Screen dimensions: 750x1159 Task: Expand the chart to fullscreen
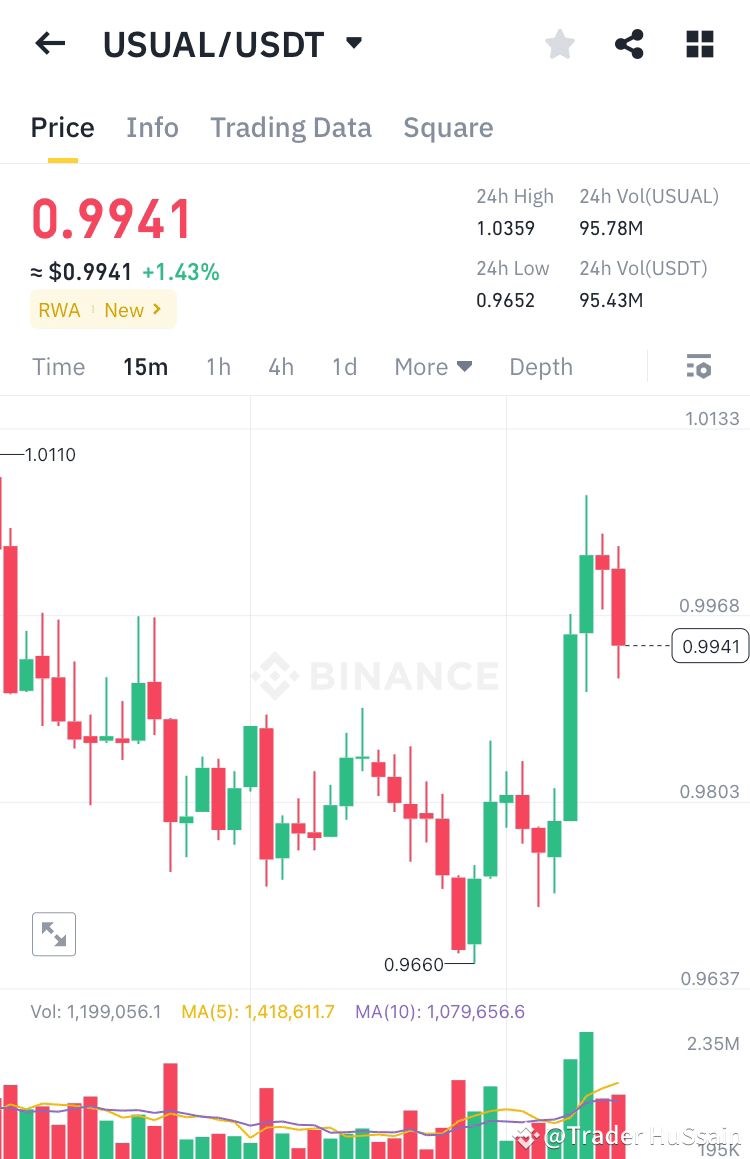click(54, 934)
